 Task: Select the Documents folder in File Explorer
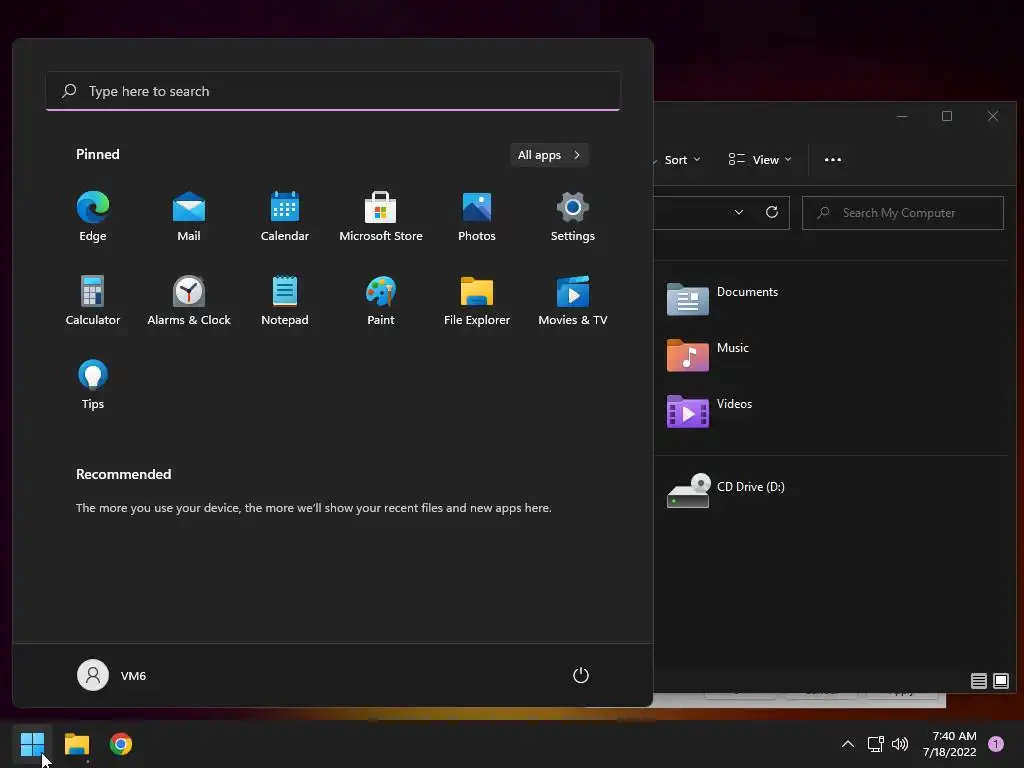click(722, 299)
